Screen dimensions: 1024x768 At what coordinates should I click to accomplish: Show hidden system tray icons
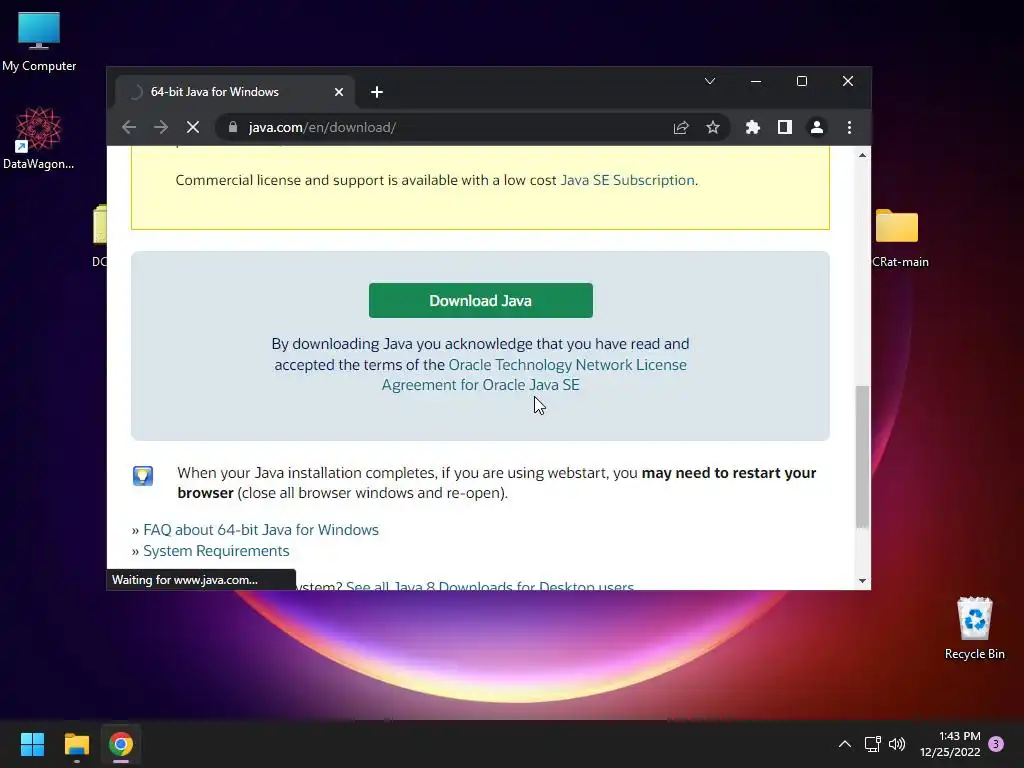pyautogui.click(x=844, y=744)
